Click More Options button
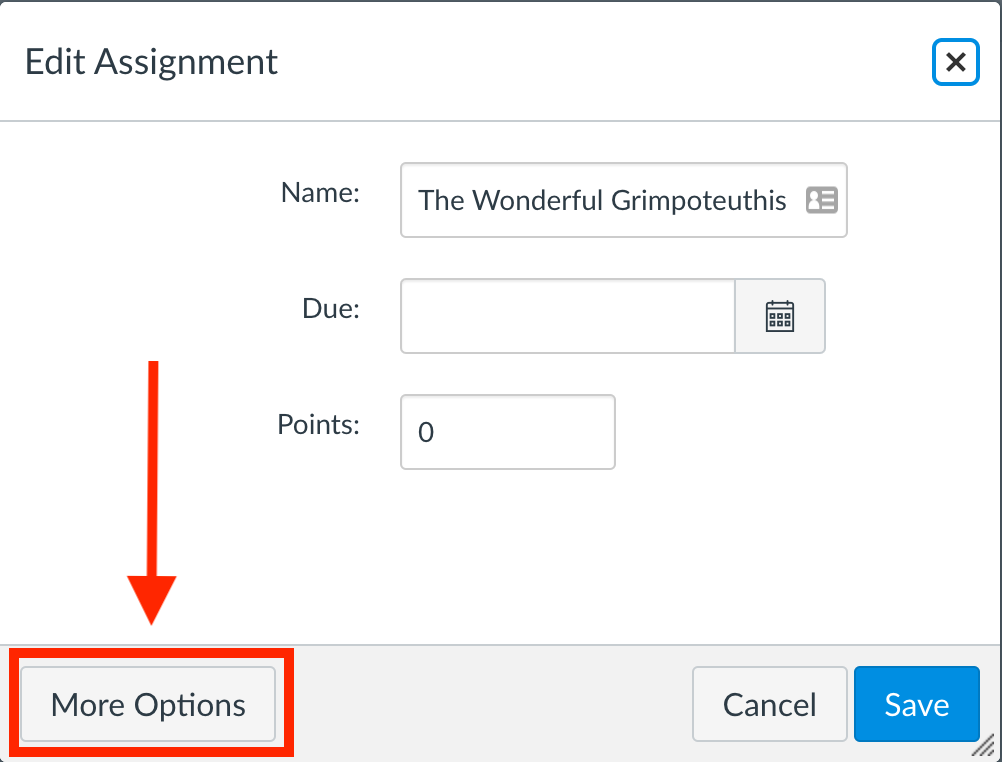Image resolution: width=1002 pixels, height=762 pixels. coord(148,704)
